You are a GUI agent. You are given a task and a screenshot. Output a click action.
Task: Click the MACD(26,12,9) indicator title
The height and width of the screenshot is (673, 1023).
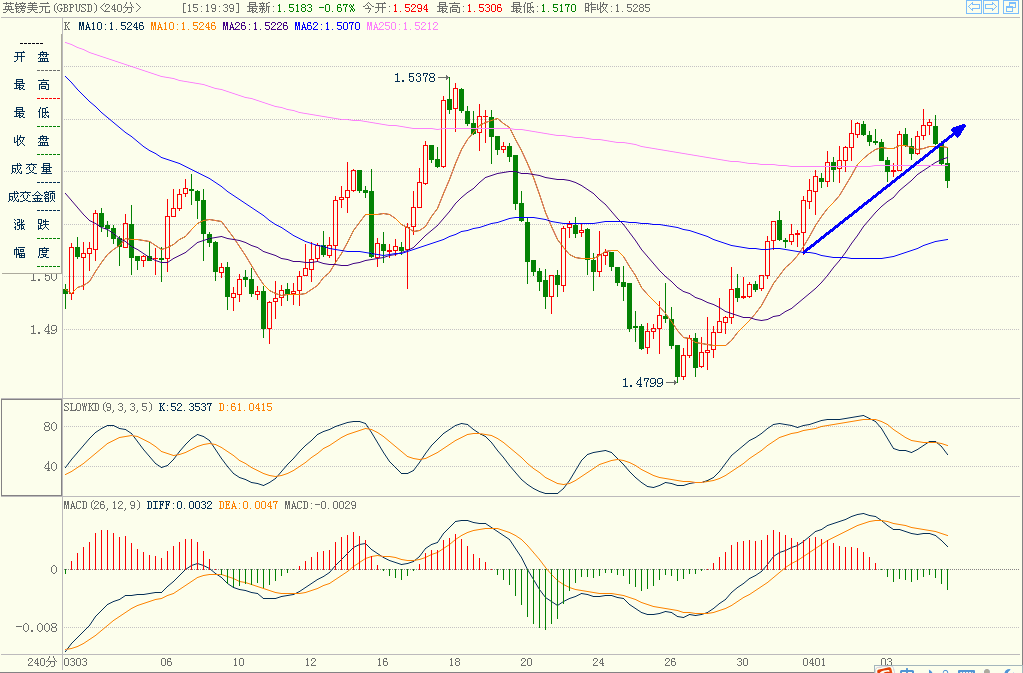pos(102,505)
